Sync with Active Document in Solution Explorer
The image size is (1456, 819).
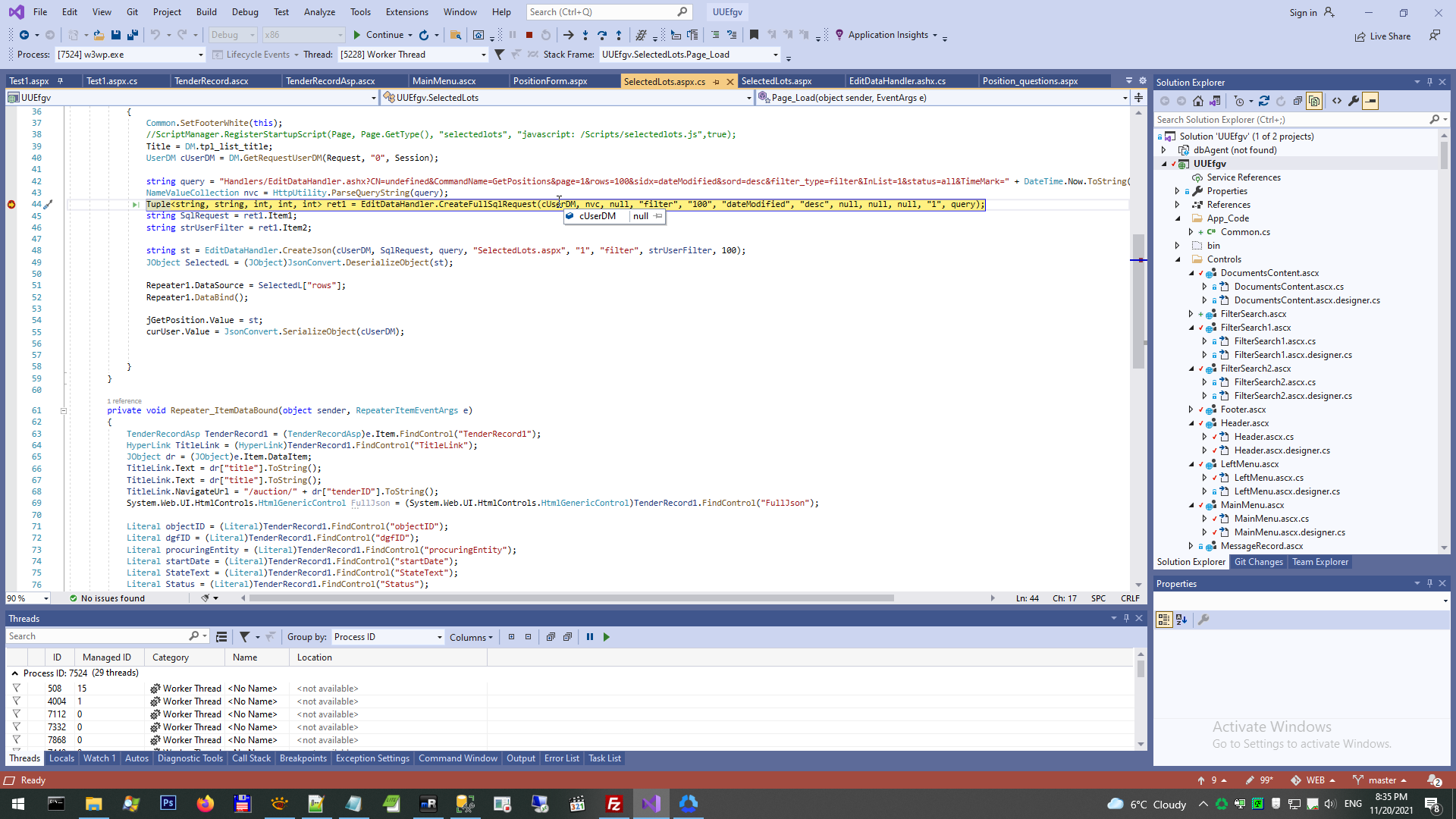tap(1264, 101)
